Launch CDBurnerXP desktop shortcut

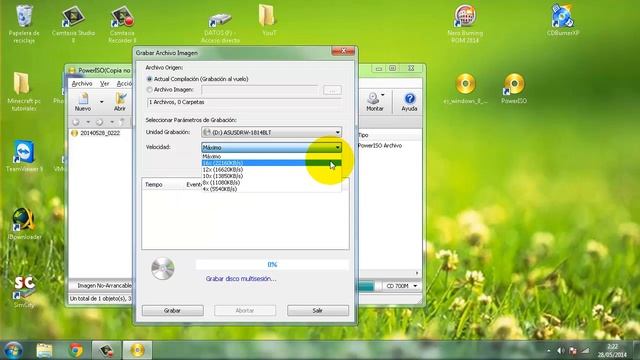point(563,20)
